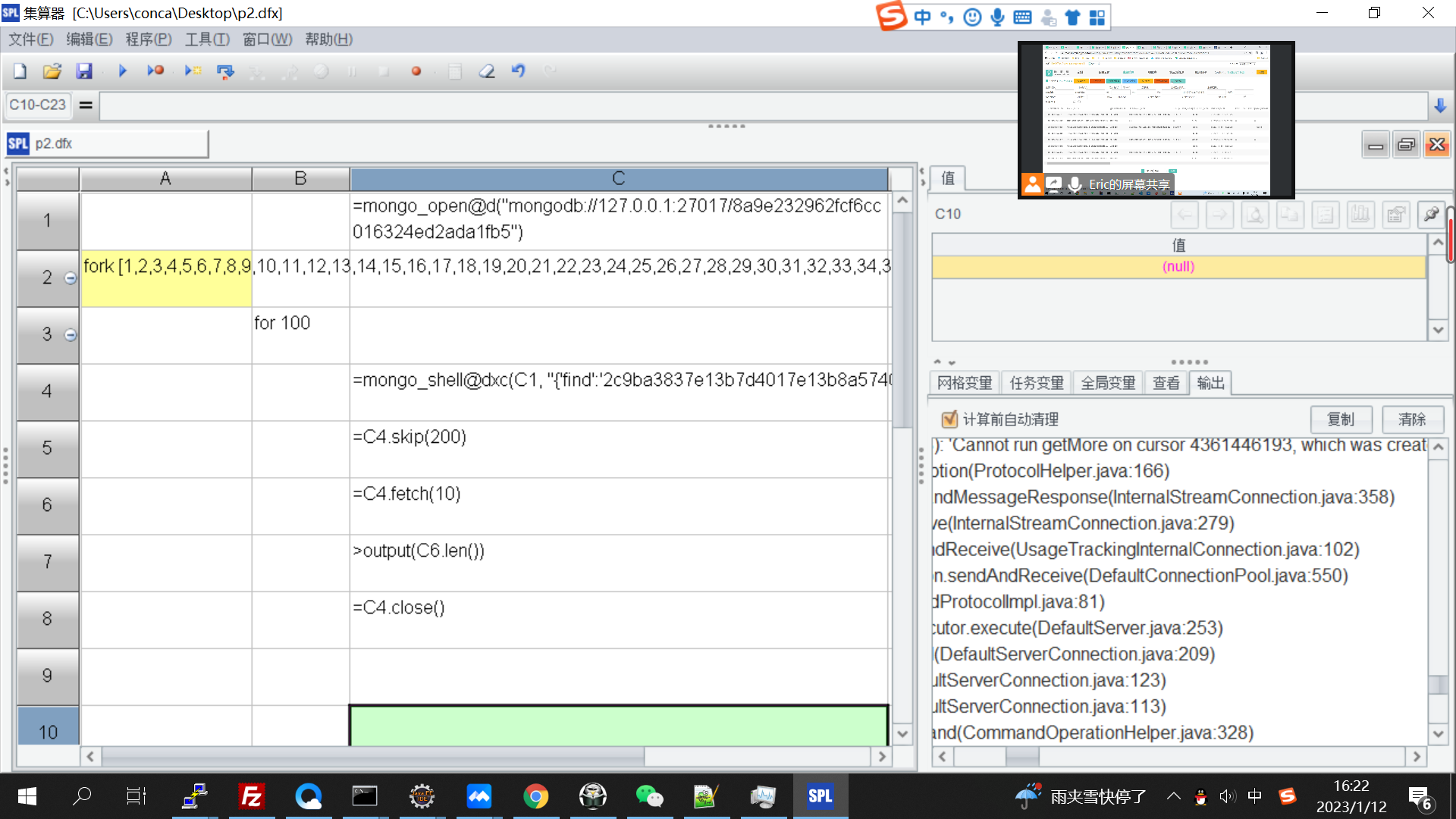The width and height of the screenshot is (1456, 819).
Task: Click the 复制 button in the output panel
Action: 1340,419
